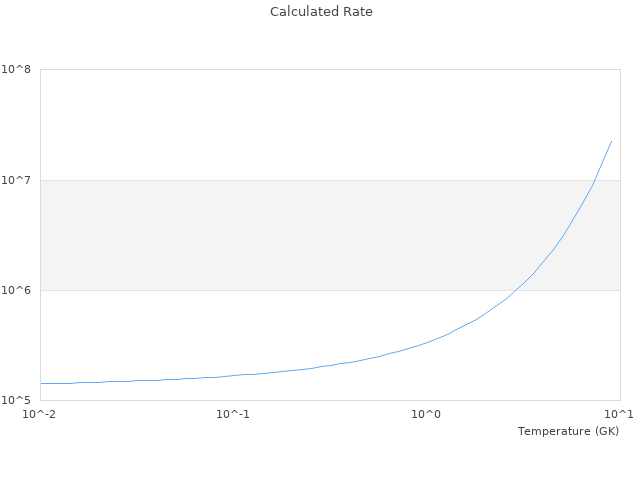Image resolution: width=640 pixels, height=480 pixels.
Task: Select the blue curve above the 10^-1 tick
Action: 233,376
